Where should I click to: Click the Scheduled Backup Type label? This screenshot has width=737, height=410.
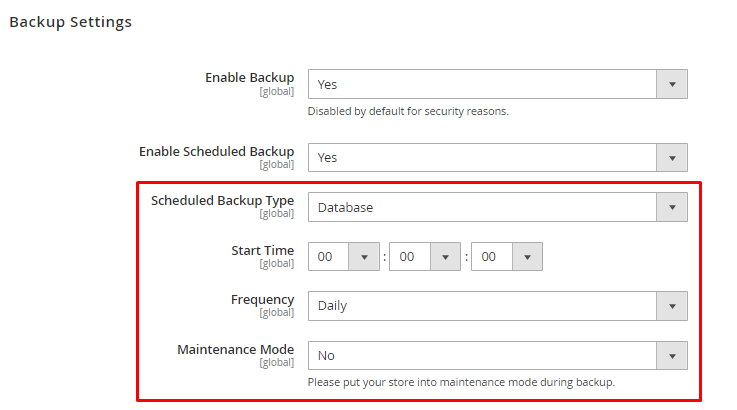tap(222, 200)
